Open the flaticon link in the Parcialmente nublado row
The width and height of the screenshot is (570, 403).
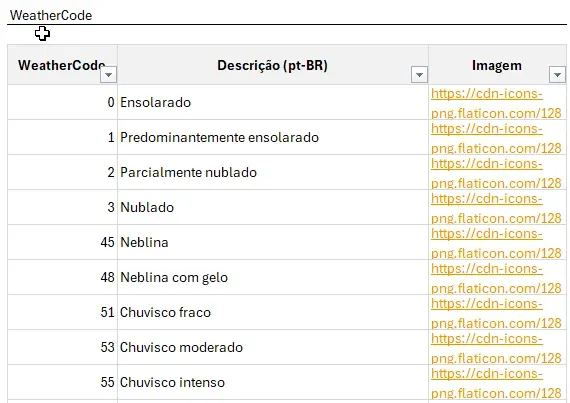pyautogui.click(x=496, y=173)
